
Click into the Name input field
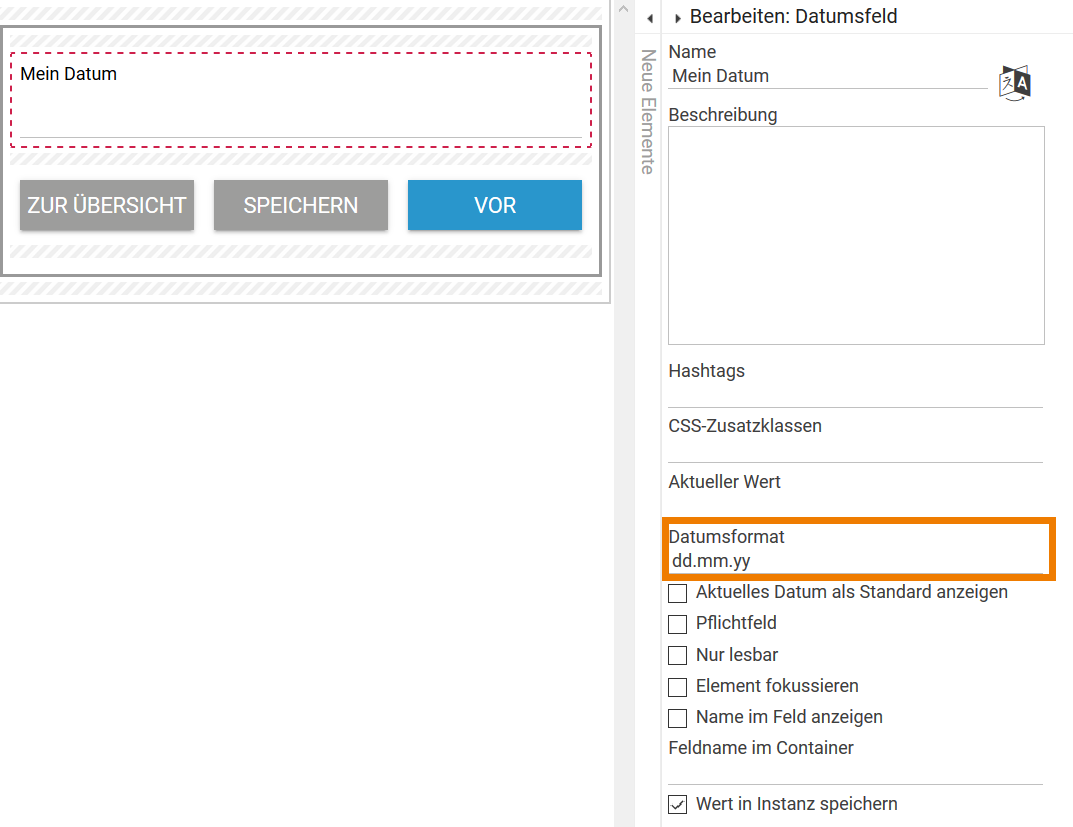coord(827,76)
